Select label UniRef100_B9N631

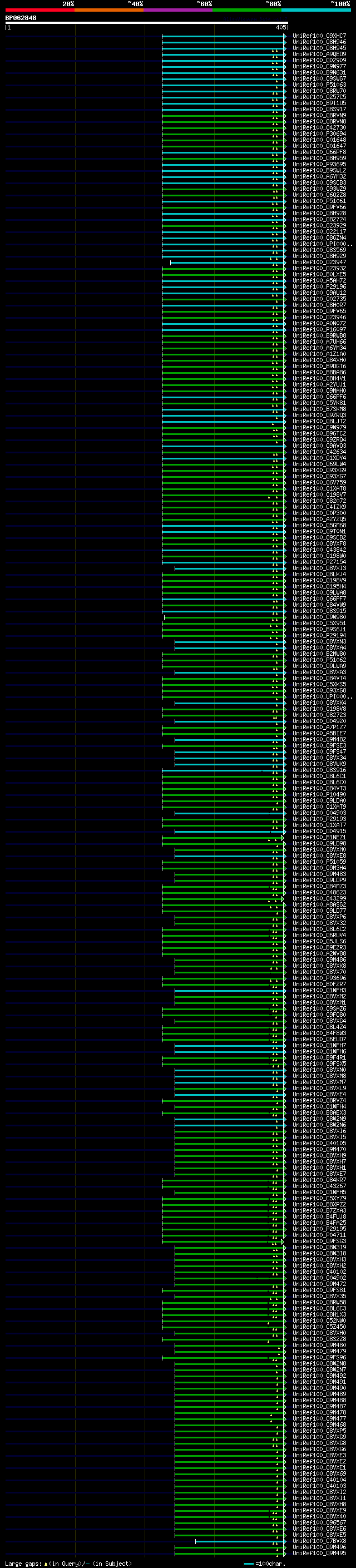pos(319,72)
